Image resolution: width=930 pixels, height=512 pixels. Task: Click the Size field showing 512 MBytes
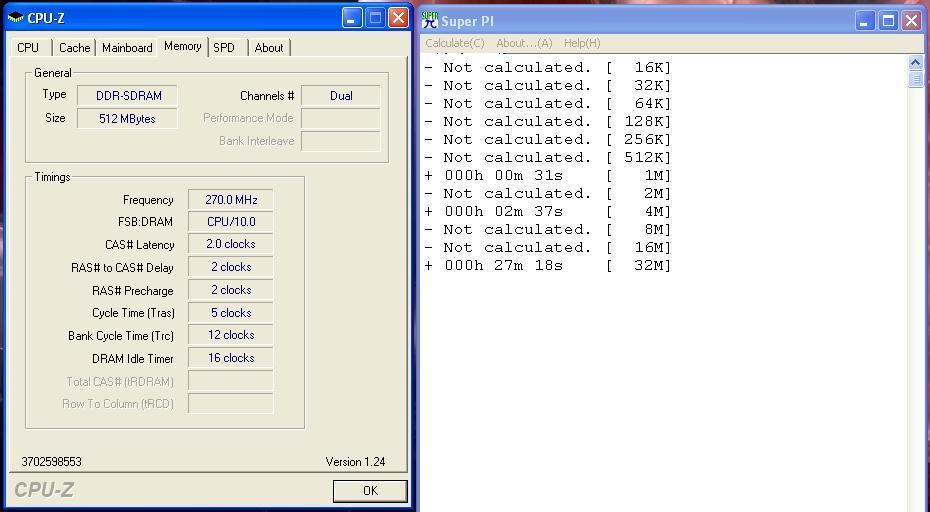[128, 119]
